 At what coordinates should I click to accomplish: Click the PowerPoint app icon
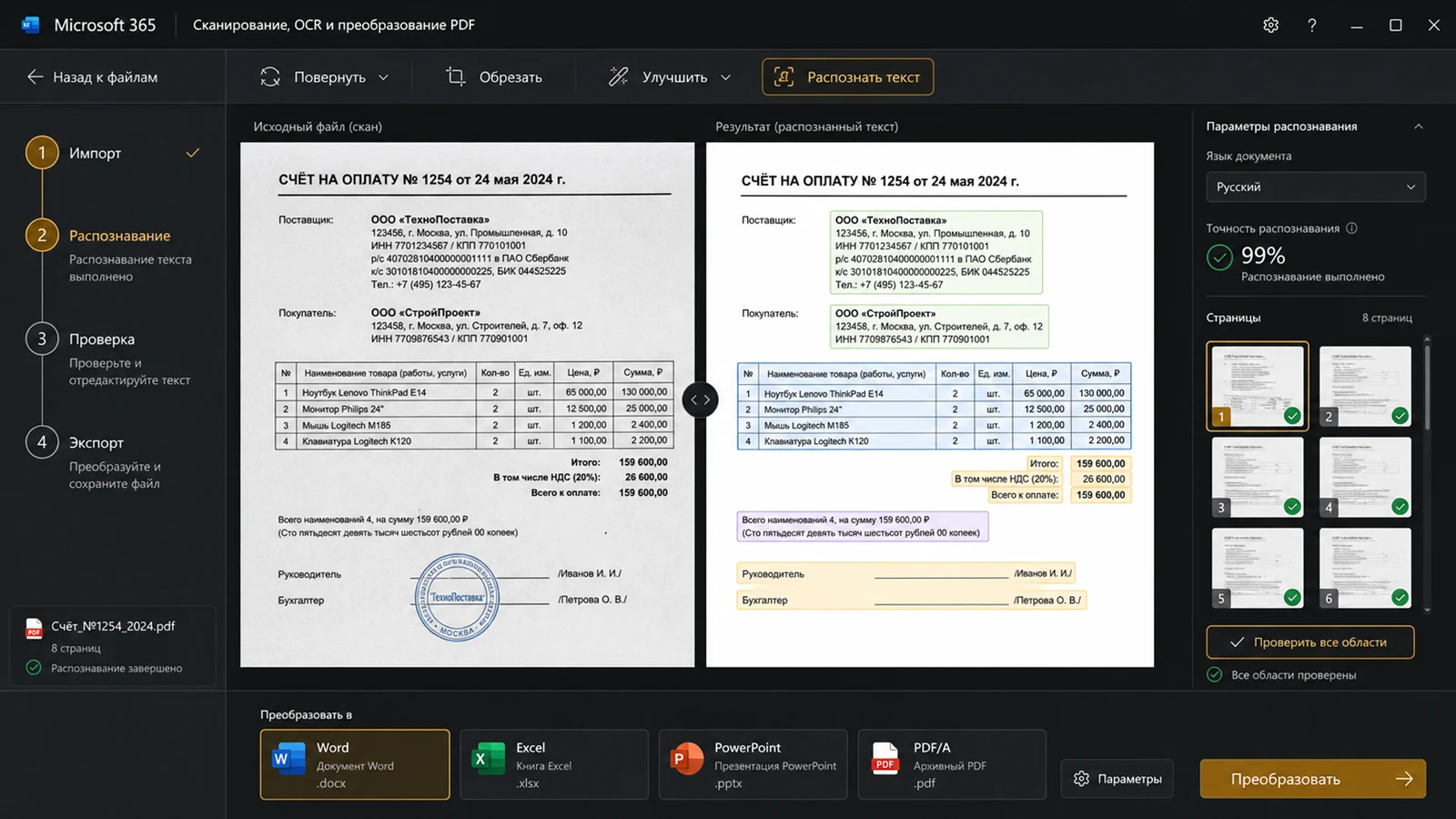pyautogui.click(x=686, y=758)
